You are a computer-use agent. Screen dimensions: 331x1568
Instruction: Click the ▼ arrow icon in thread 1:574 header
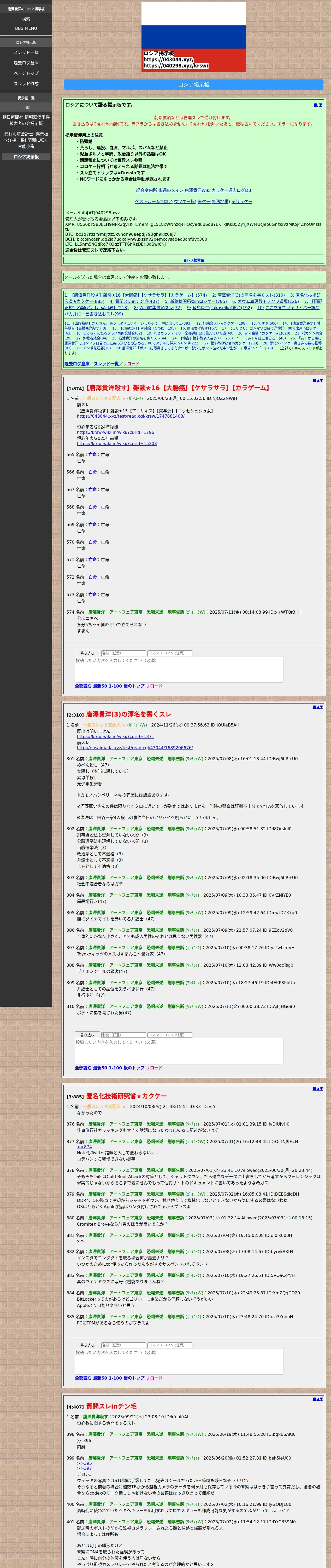point(321,381)
